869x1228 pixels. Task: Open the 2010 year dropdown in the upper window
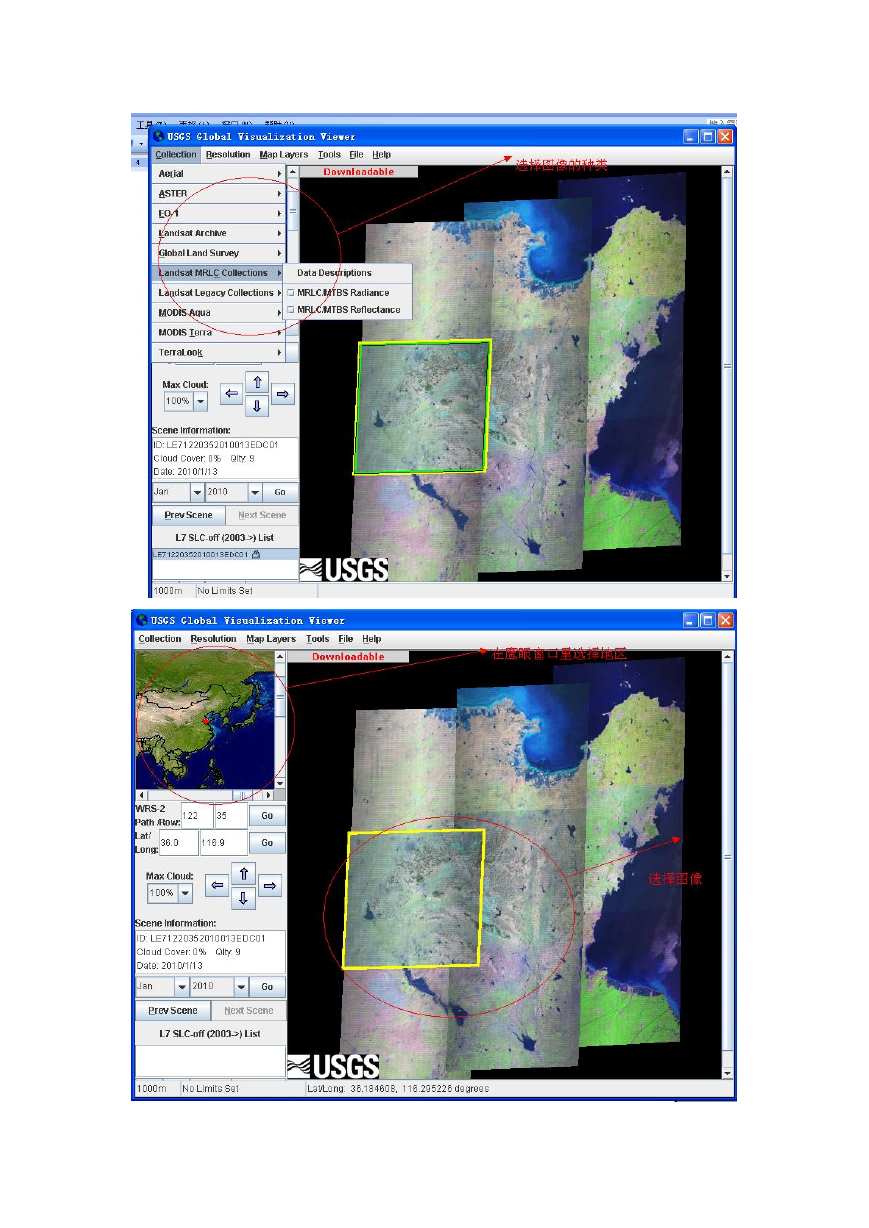pos(254,492)
